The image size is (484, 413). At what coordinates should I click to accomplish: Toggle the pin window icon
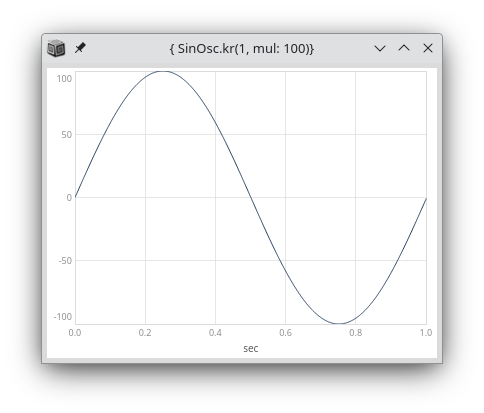click(80, 48)
